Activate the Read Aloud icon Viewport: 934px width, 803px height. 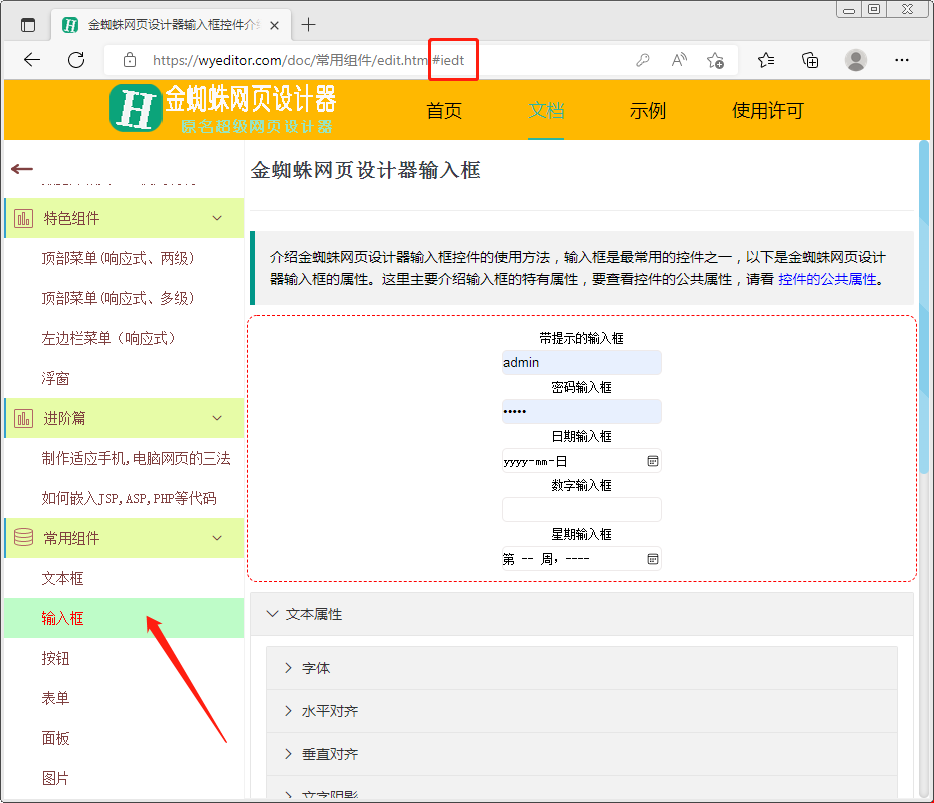[x=679, y=60]
